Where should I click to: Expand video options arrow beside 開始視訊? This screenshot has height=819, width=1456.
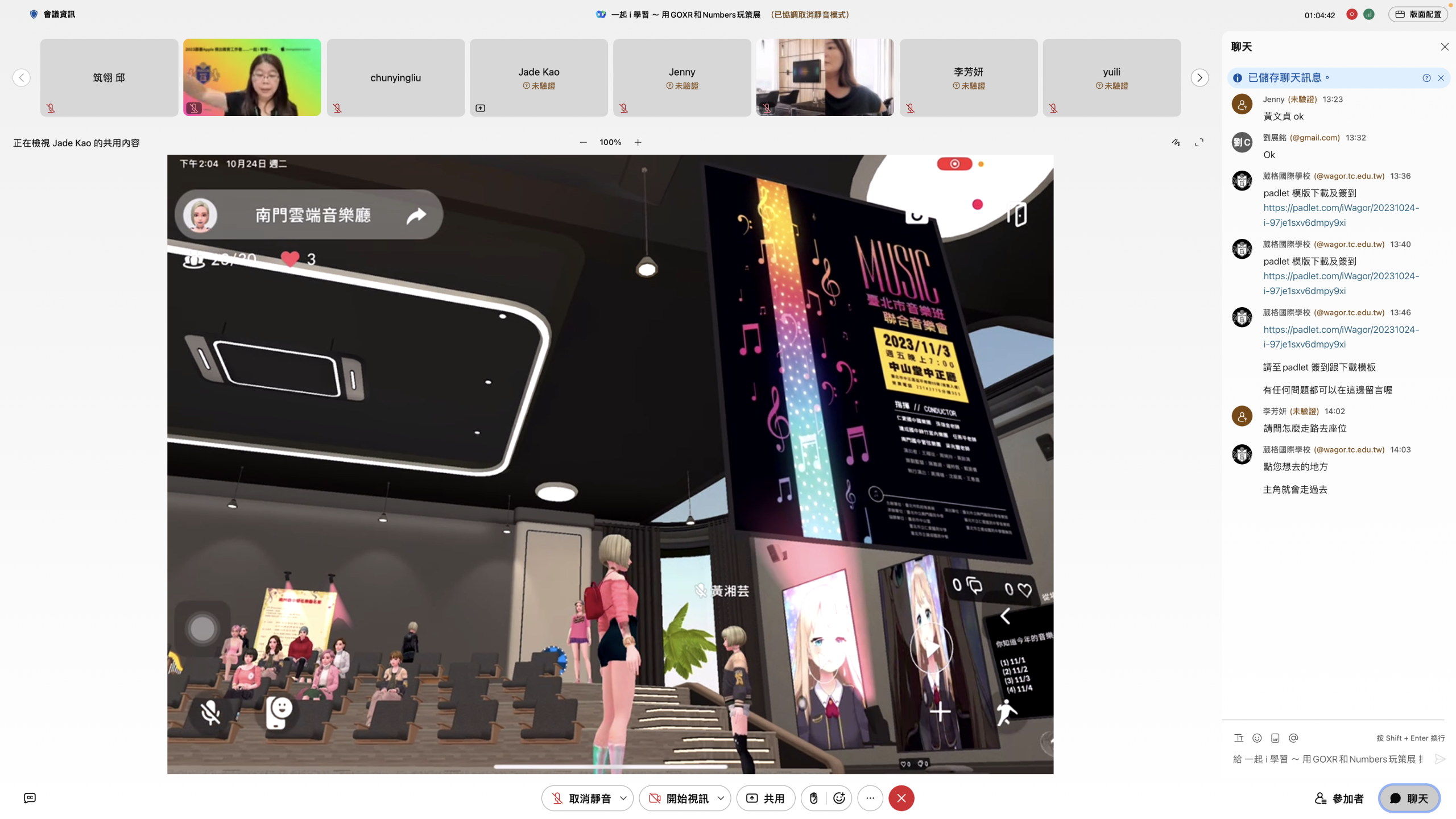pyautogui.click(x=721, y=799)
